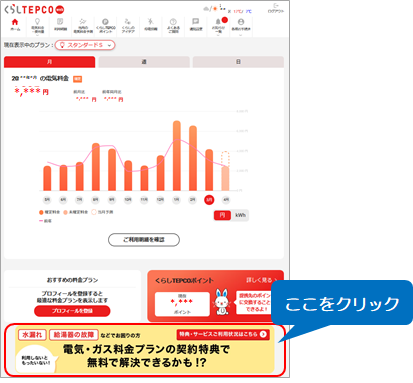
Task: Switch to the 日 tab
Action: (x=238, y=62)
